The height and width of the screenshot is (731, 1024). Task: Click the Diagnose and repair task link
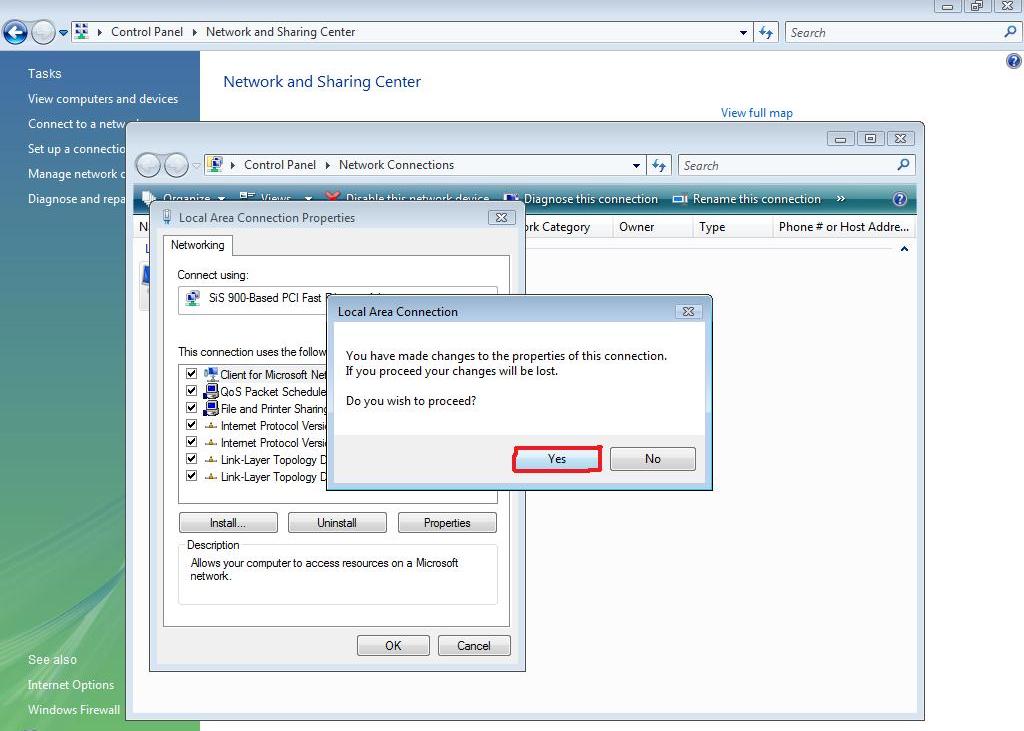point(76,199)
